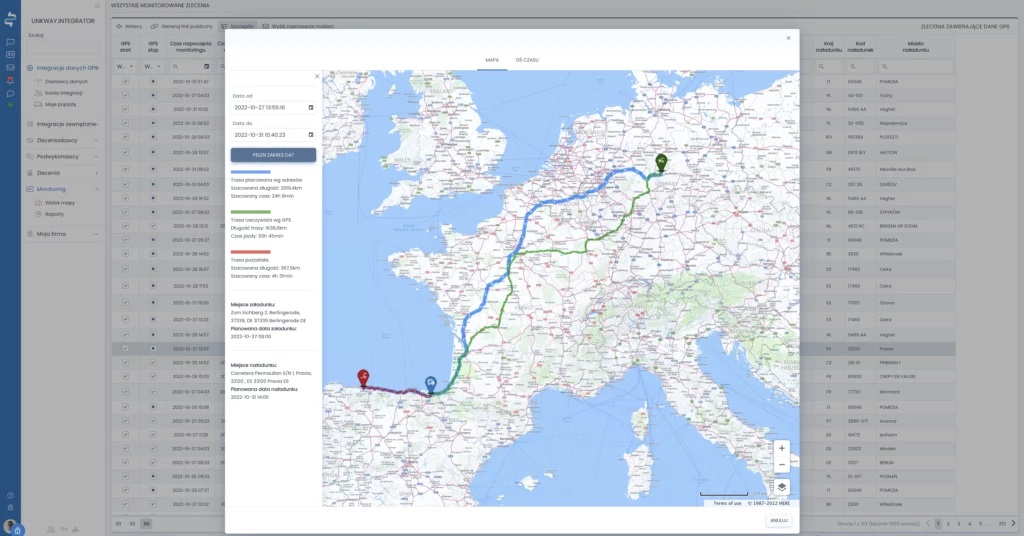Zoom out on the map
The height and width of the screenshot is (536, 1024).
pyautogui.click(x=782, y=465)
